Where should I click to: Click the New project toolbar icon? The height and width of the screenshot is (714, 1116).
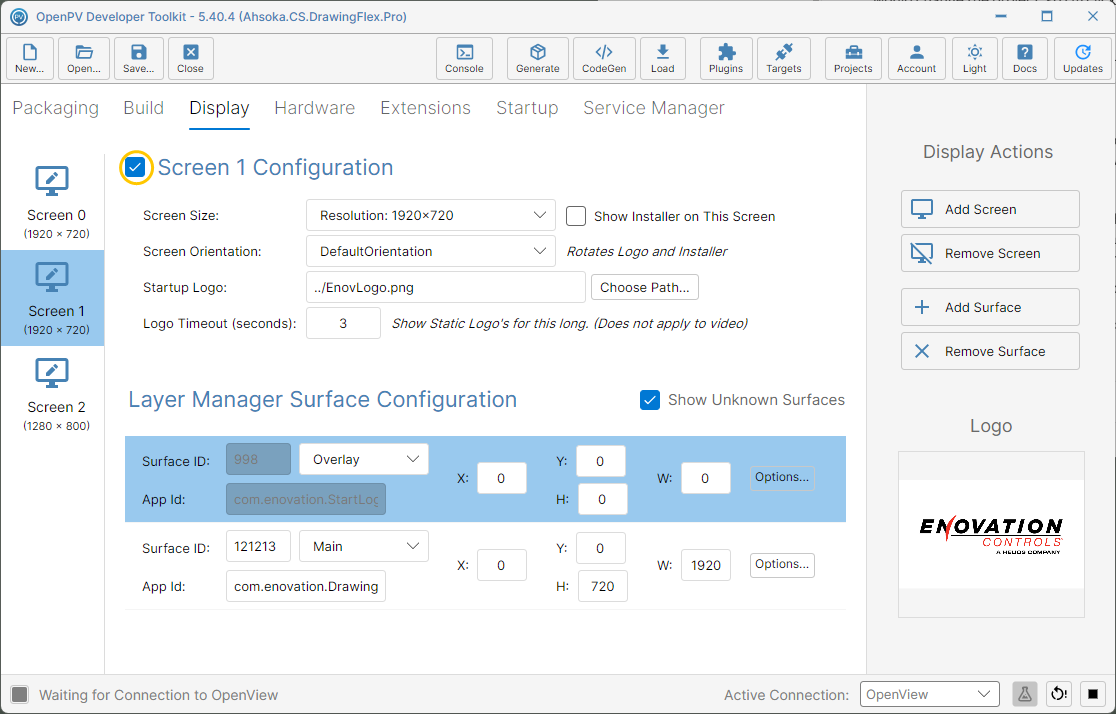pos(30,58)
